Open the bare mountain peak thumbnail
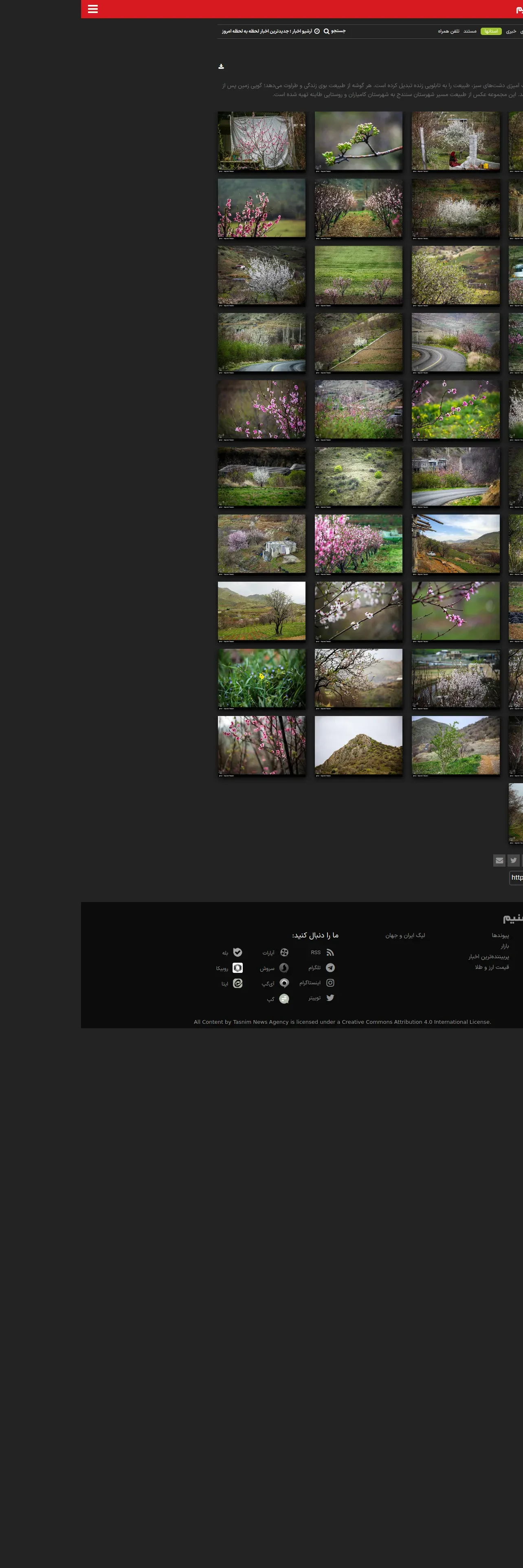 [358, 745]
